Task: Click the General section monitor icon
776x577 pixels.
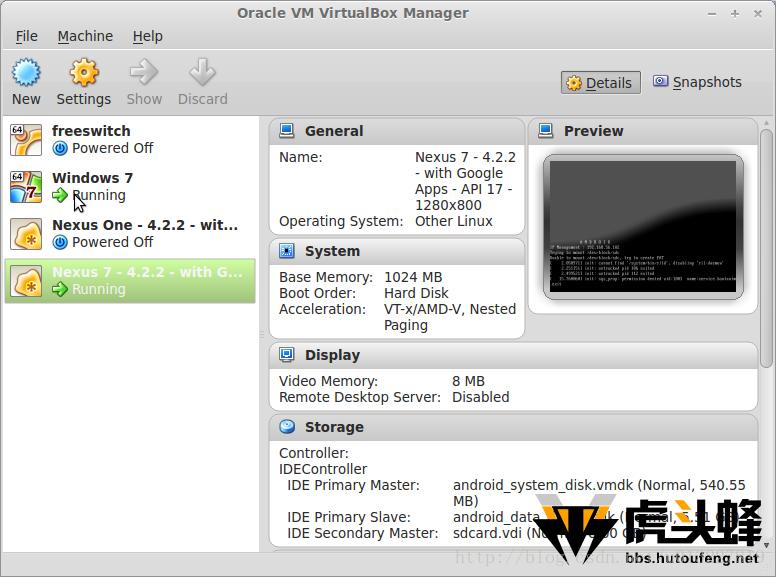Action: pos(287,131)
